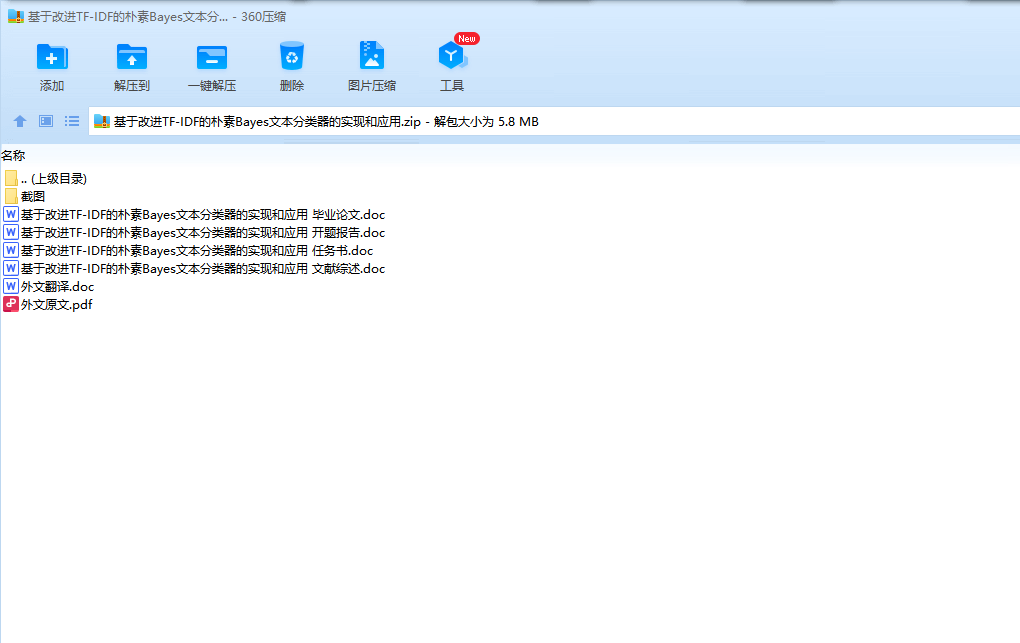Click the 添加 label under the add icon

point(52,85)
